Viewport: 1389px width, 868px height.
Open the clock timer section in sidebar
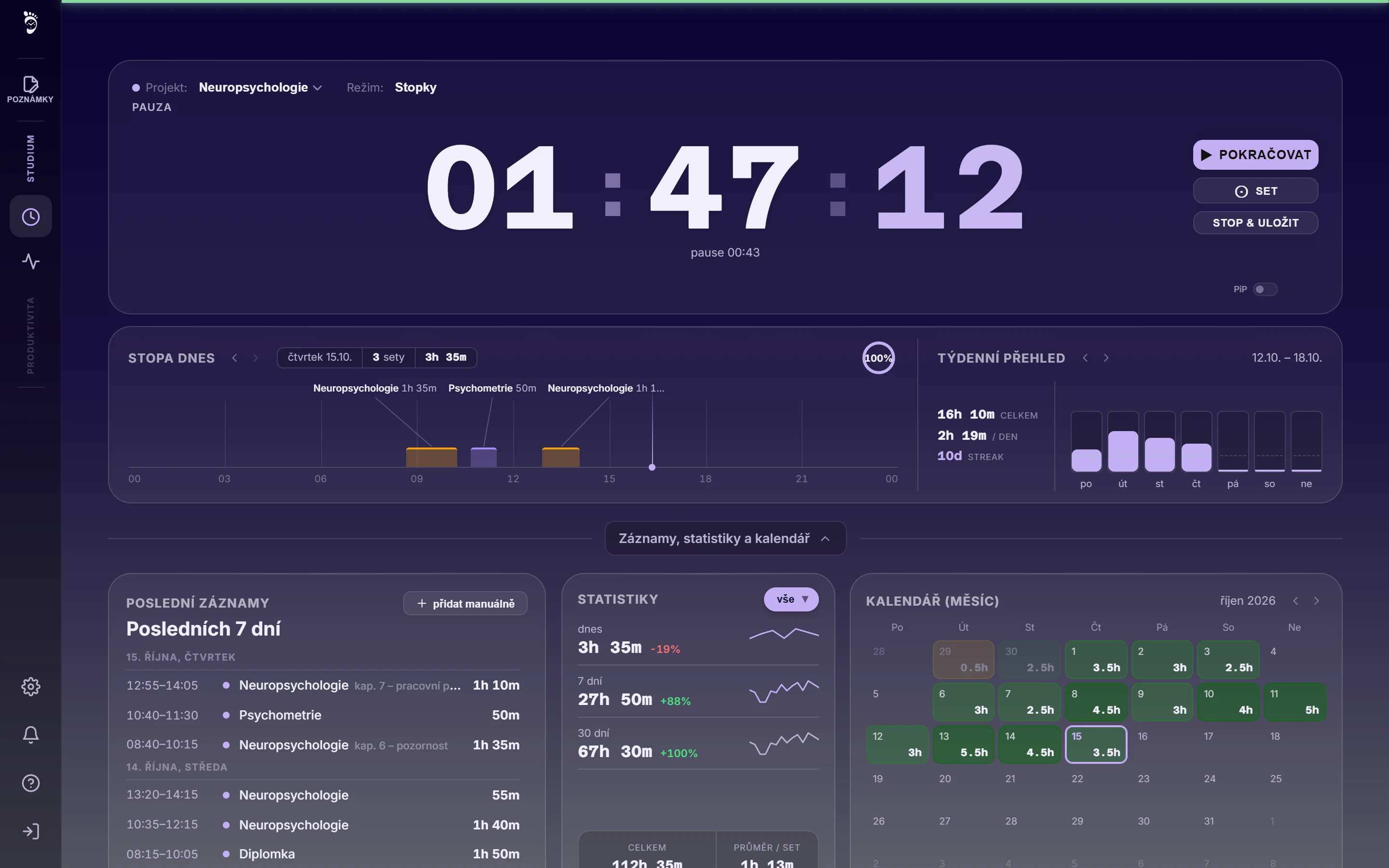point(30,217)
